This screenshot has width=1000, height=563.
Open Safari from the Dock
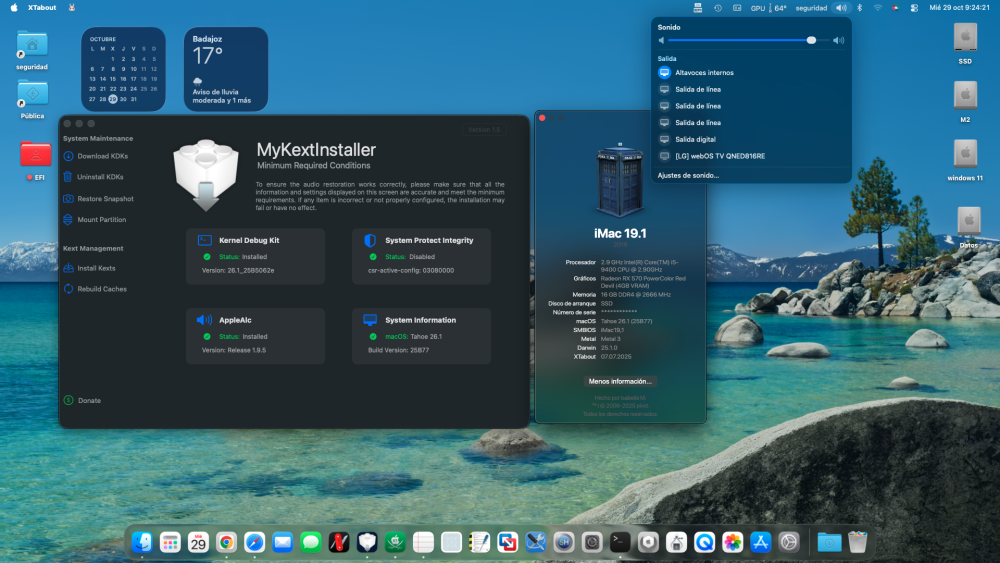(x=254, y=542)
